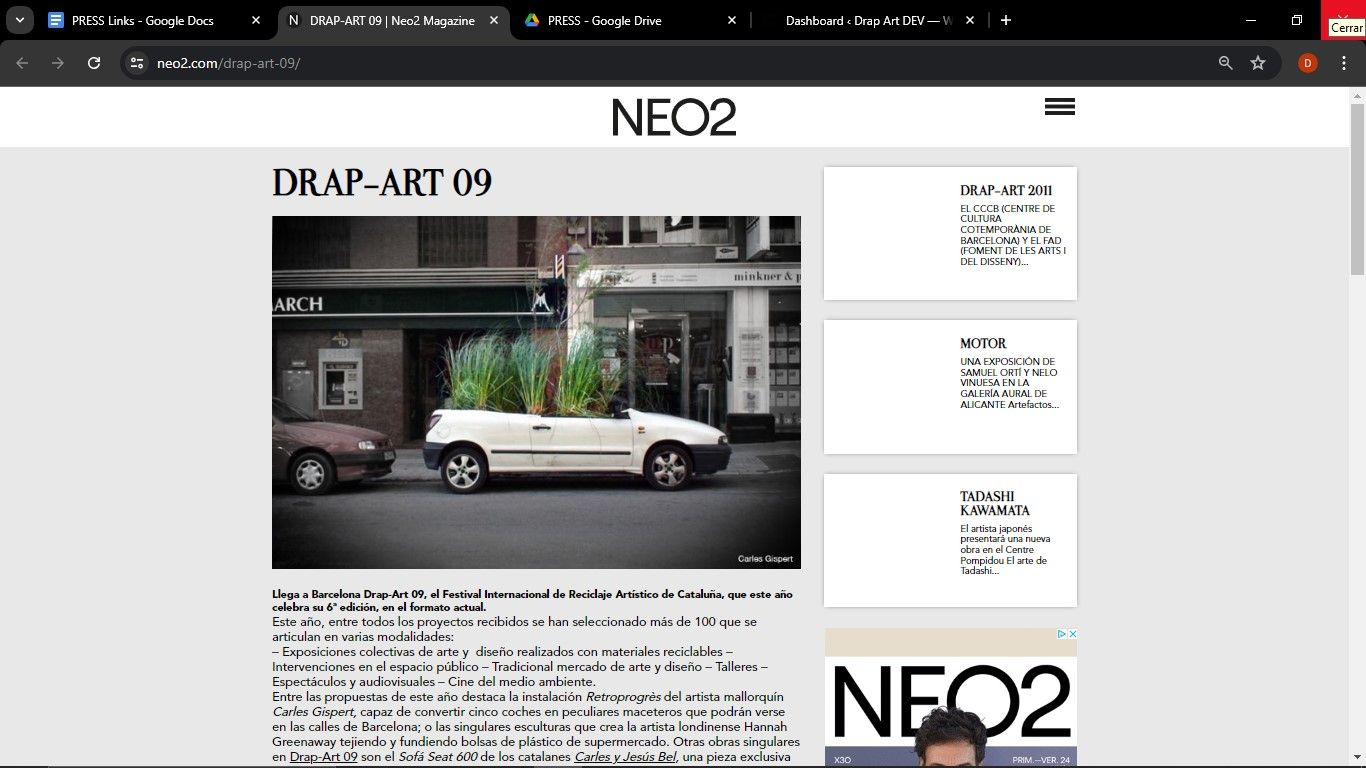The image size is (1366, 768).
Task: Expand the tab search dropdown chevron
Action: [20, 20]
